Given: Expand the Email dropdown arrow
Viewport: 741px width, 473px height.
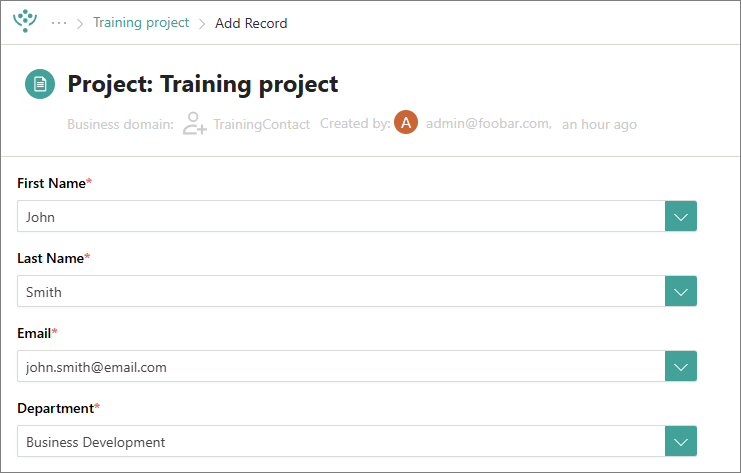Looking at the screenshot, I should coord(681,366).
